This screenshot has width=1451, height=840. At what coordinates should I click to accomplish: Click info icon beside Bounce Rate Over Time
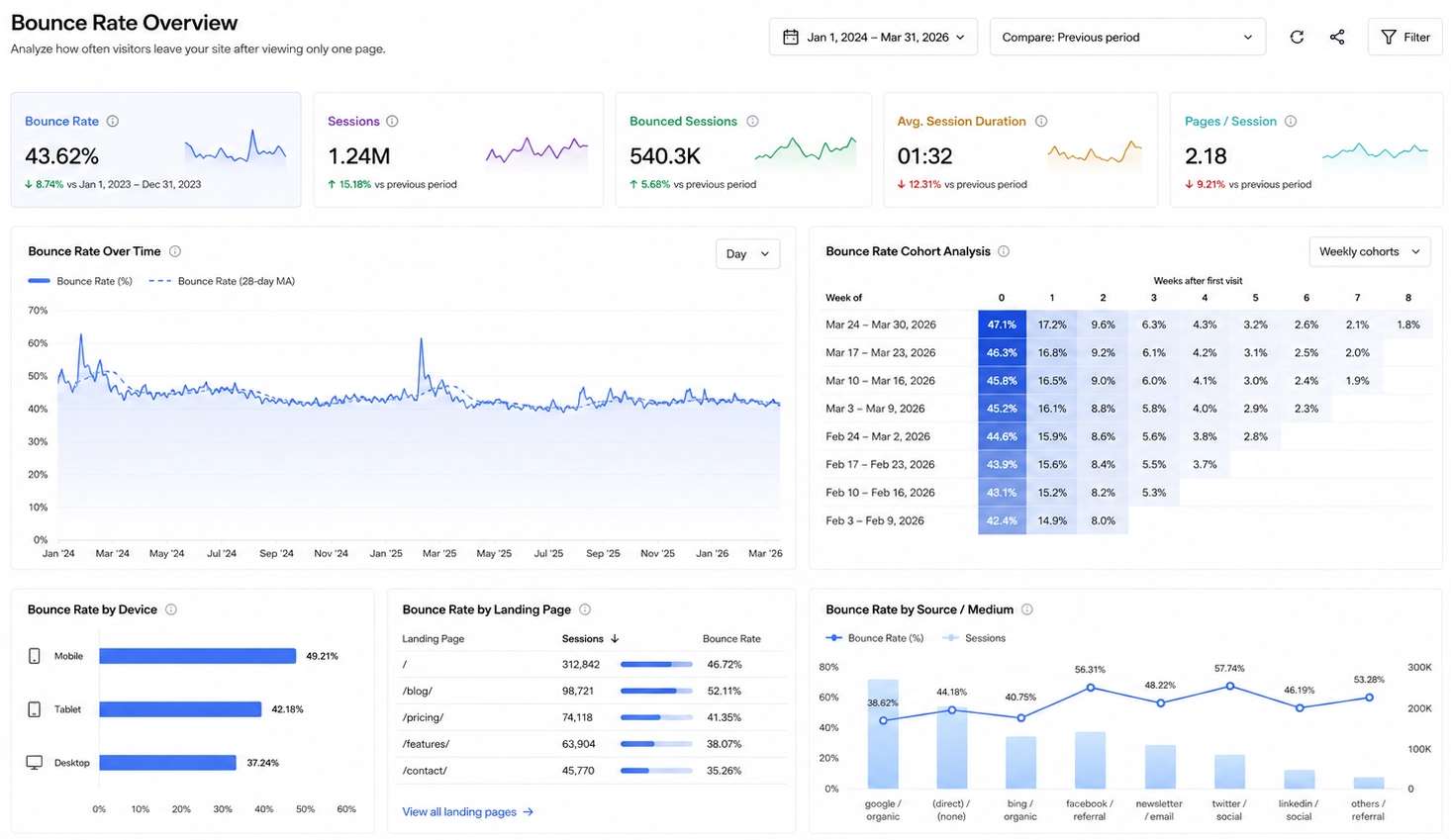point(175,251)
